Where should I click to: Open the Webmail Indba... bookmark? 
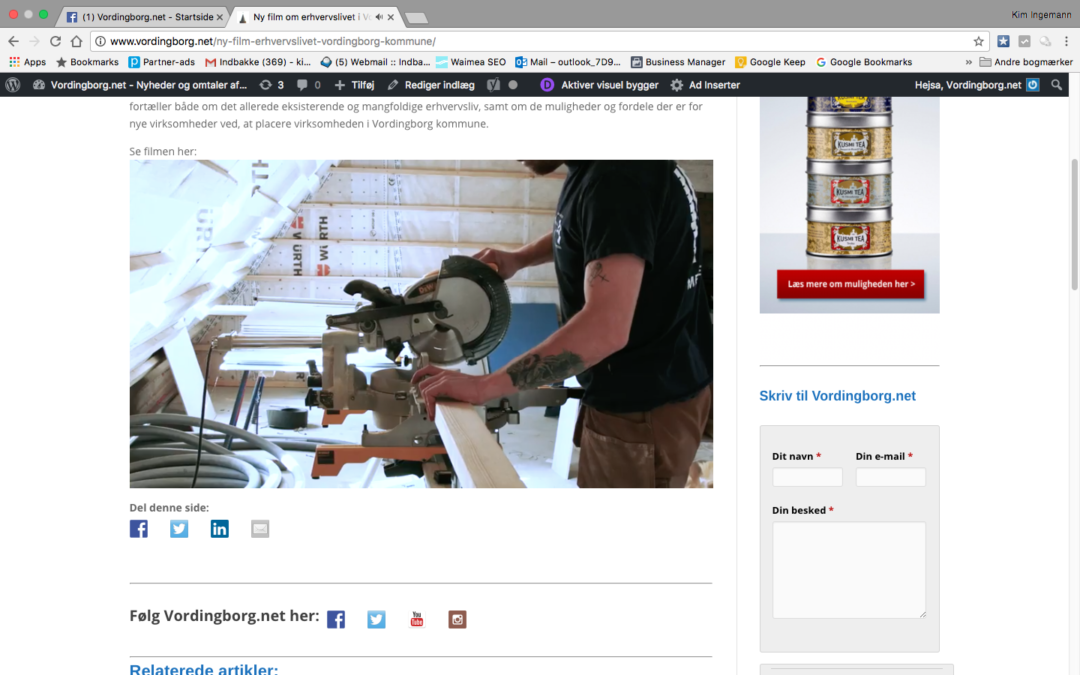[x=375, y=62]
